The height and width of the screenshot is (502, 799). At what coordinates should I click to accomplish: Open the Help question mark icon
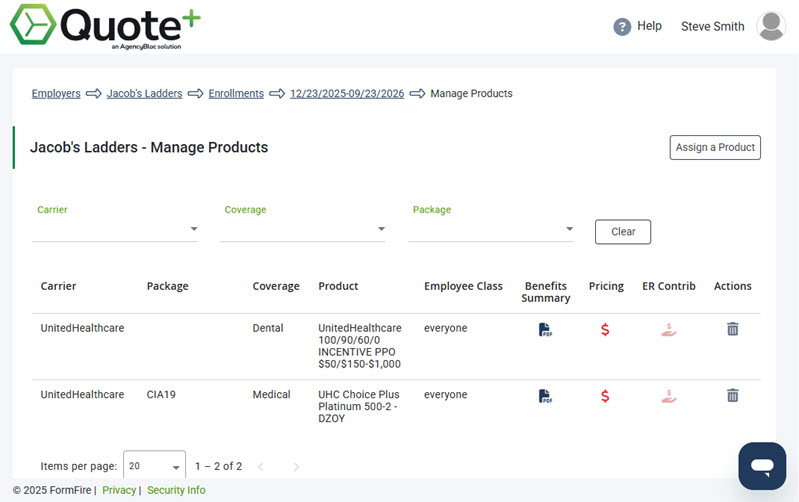tap(622, 27)
